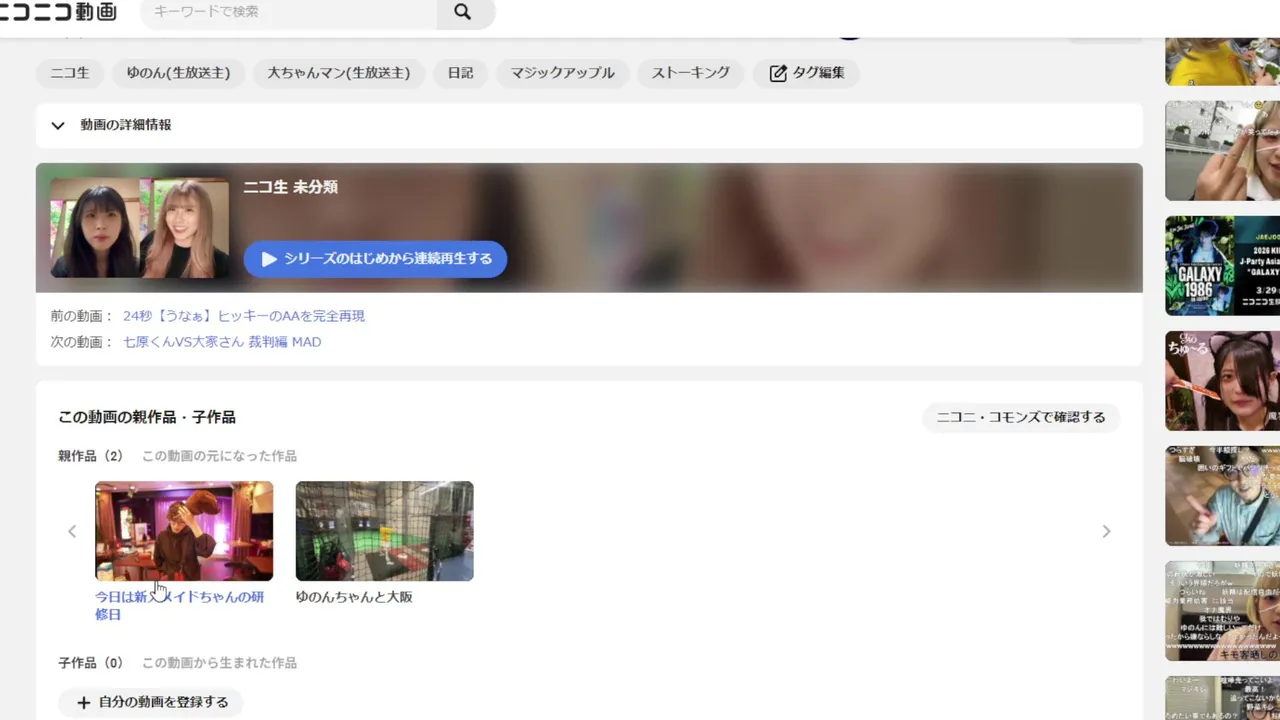
Task: Open previous video 24秒【うなぁ】ヒッキーのAAを完全再現
Action: click(x=244, y=316)
